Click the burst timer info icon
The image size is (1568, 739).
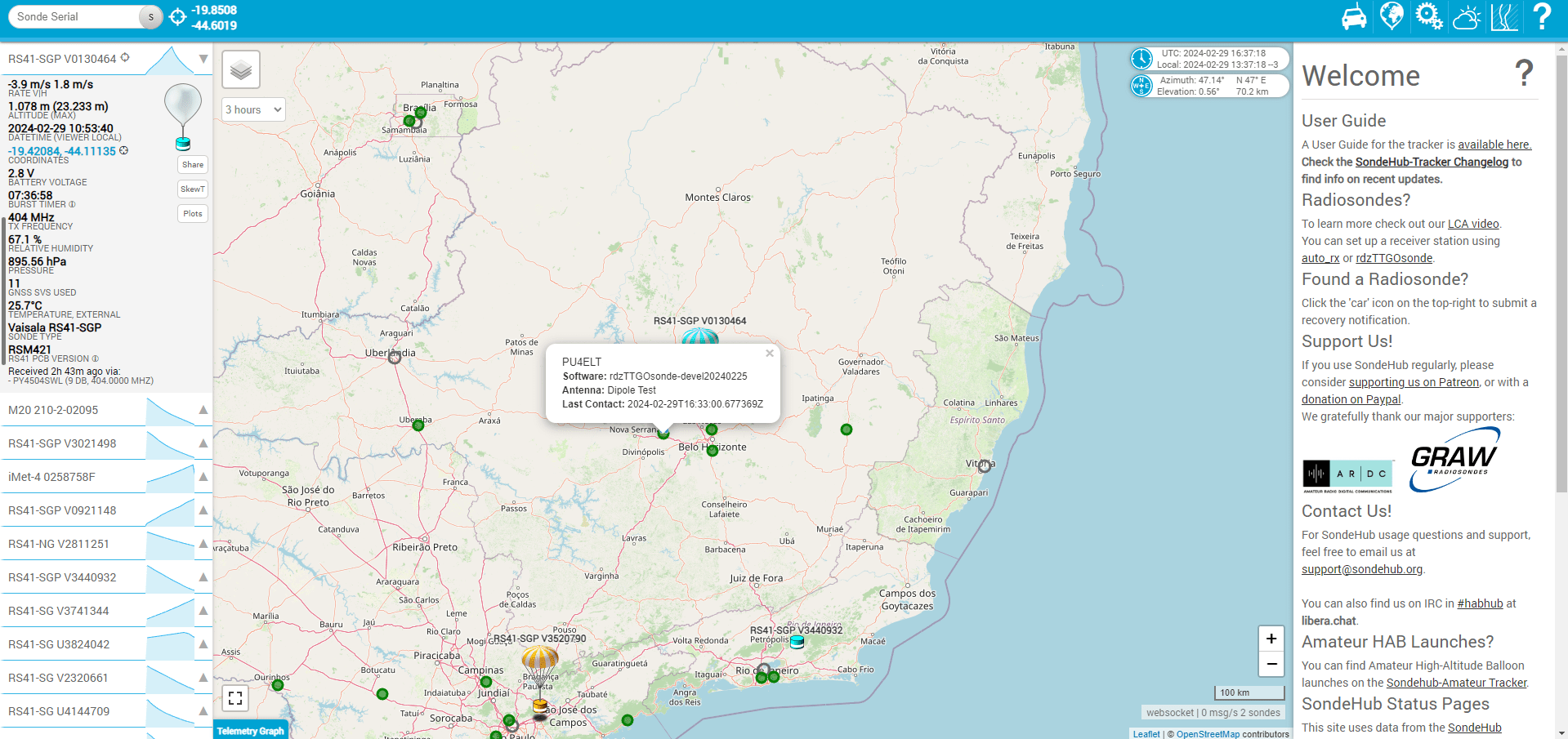pyautogui.click(x=72, y=204)
